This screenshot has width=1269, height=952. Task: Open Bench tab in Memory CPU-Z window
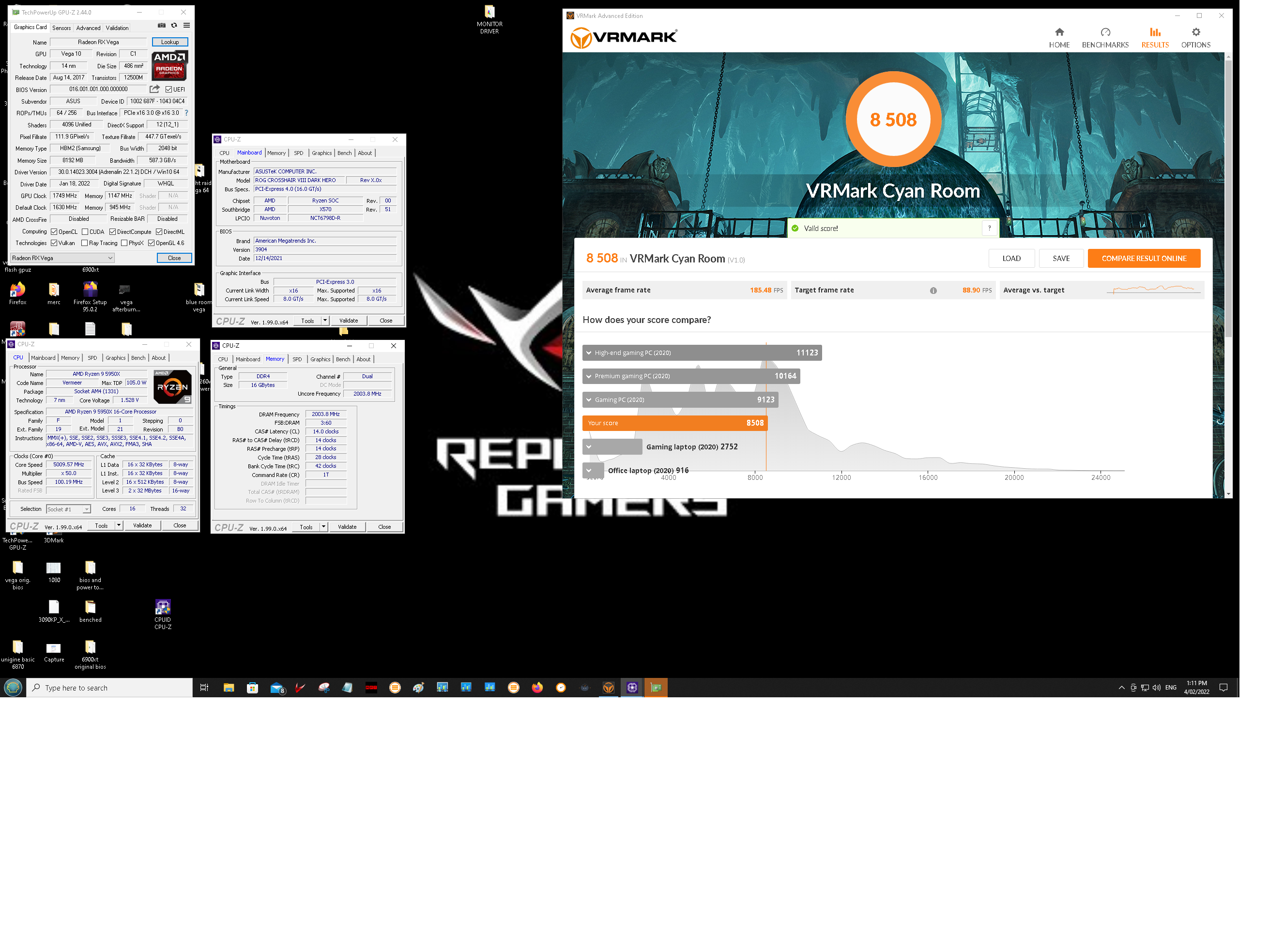click(343, 359)
